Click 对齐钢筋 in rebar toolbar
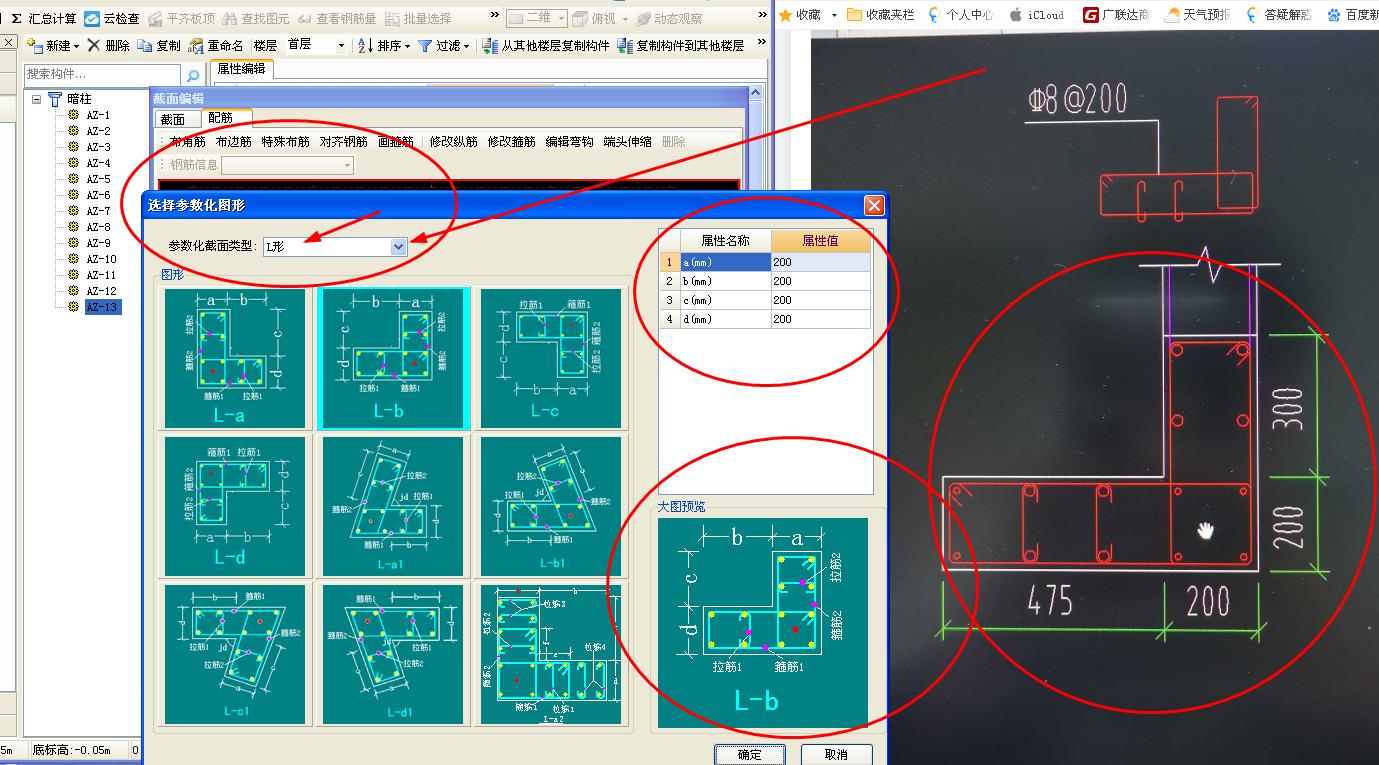 tap(344, 142)
